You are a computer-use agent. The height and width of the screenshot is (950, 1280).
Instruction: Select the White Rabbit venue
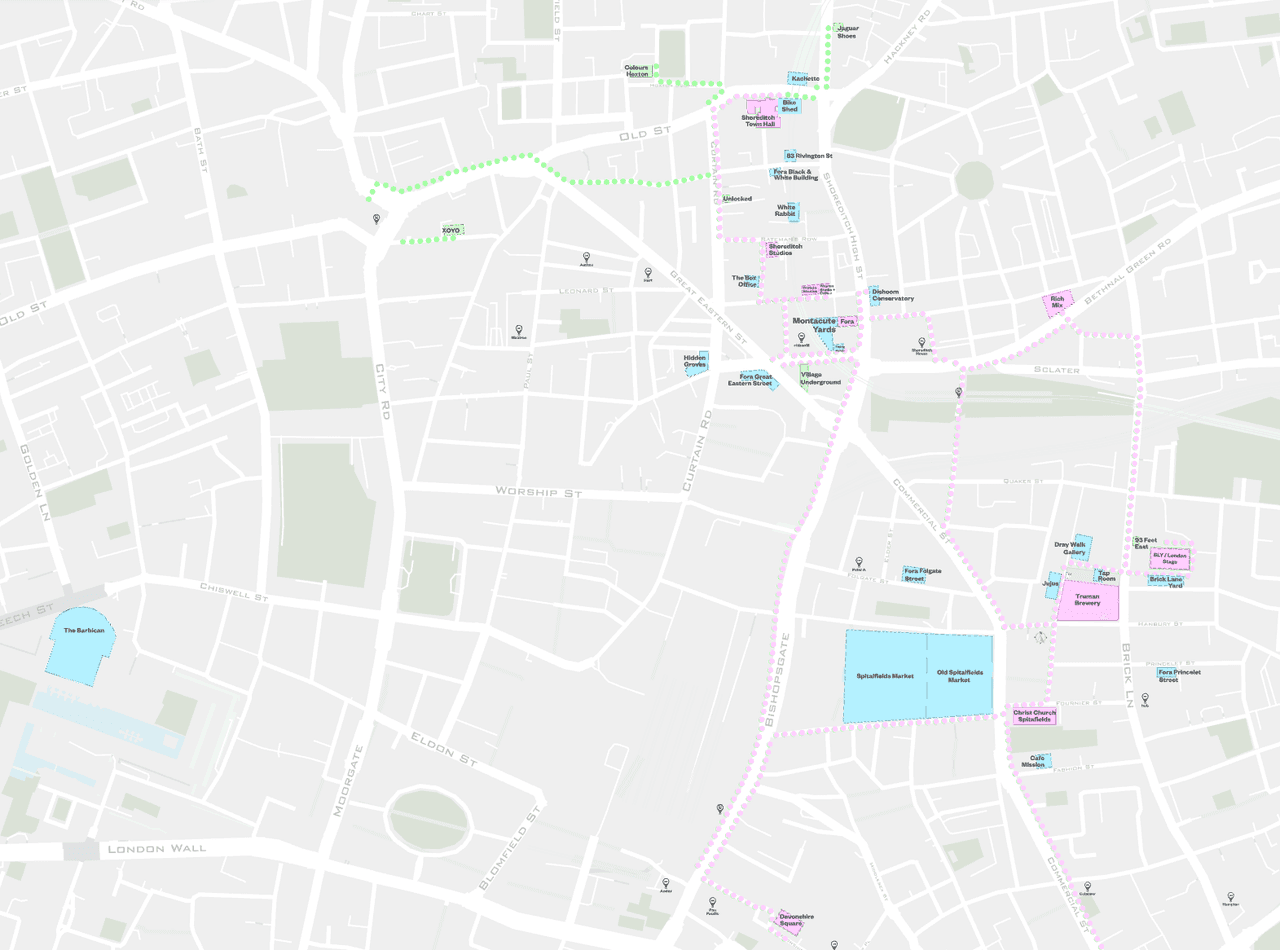(786, 211)
